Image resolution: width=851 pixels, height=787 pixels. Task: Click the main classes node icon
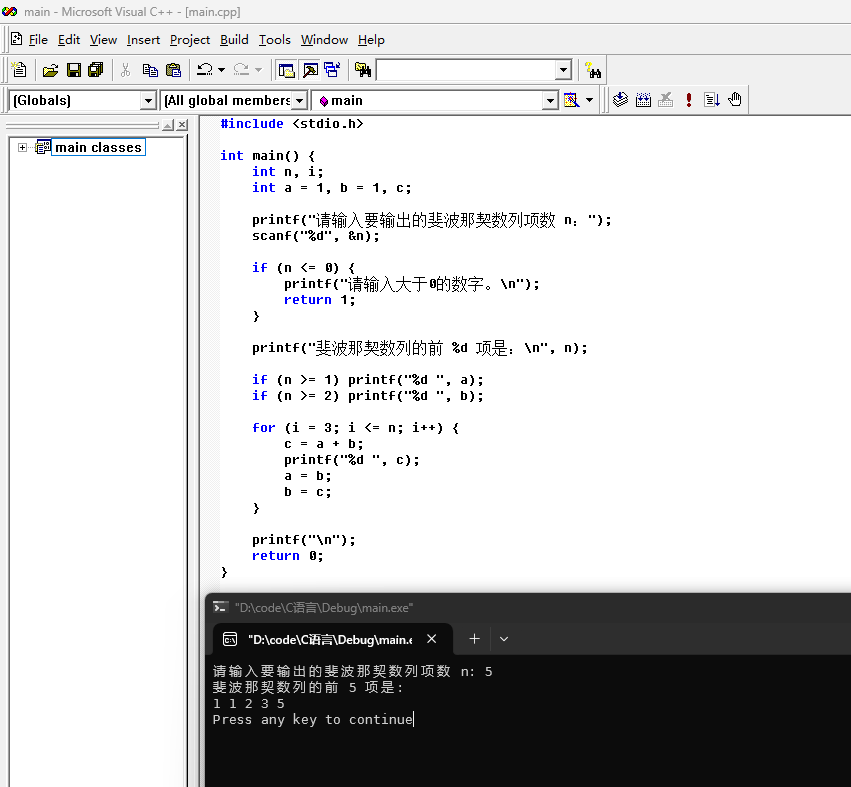[x=42, y=147]
